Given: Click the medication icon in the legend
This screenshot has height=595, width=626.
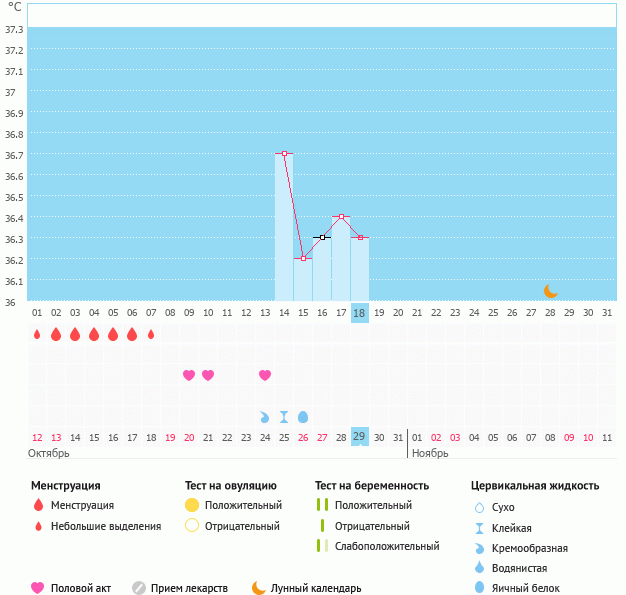Looking at the screenshot, I should tap(139, 588).
